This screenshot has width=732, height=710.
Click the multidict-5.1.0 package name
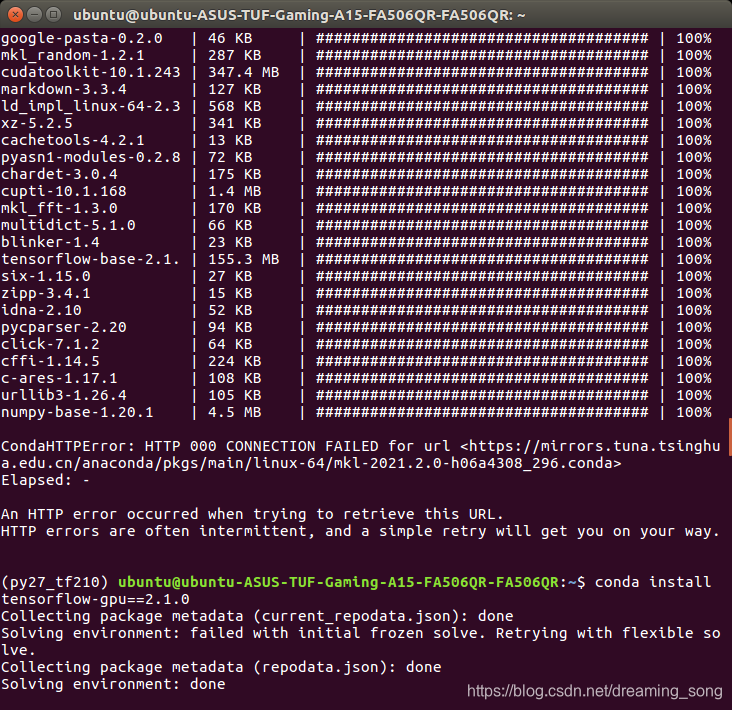68,225
